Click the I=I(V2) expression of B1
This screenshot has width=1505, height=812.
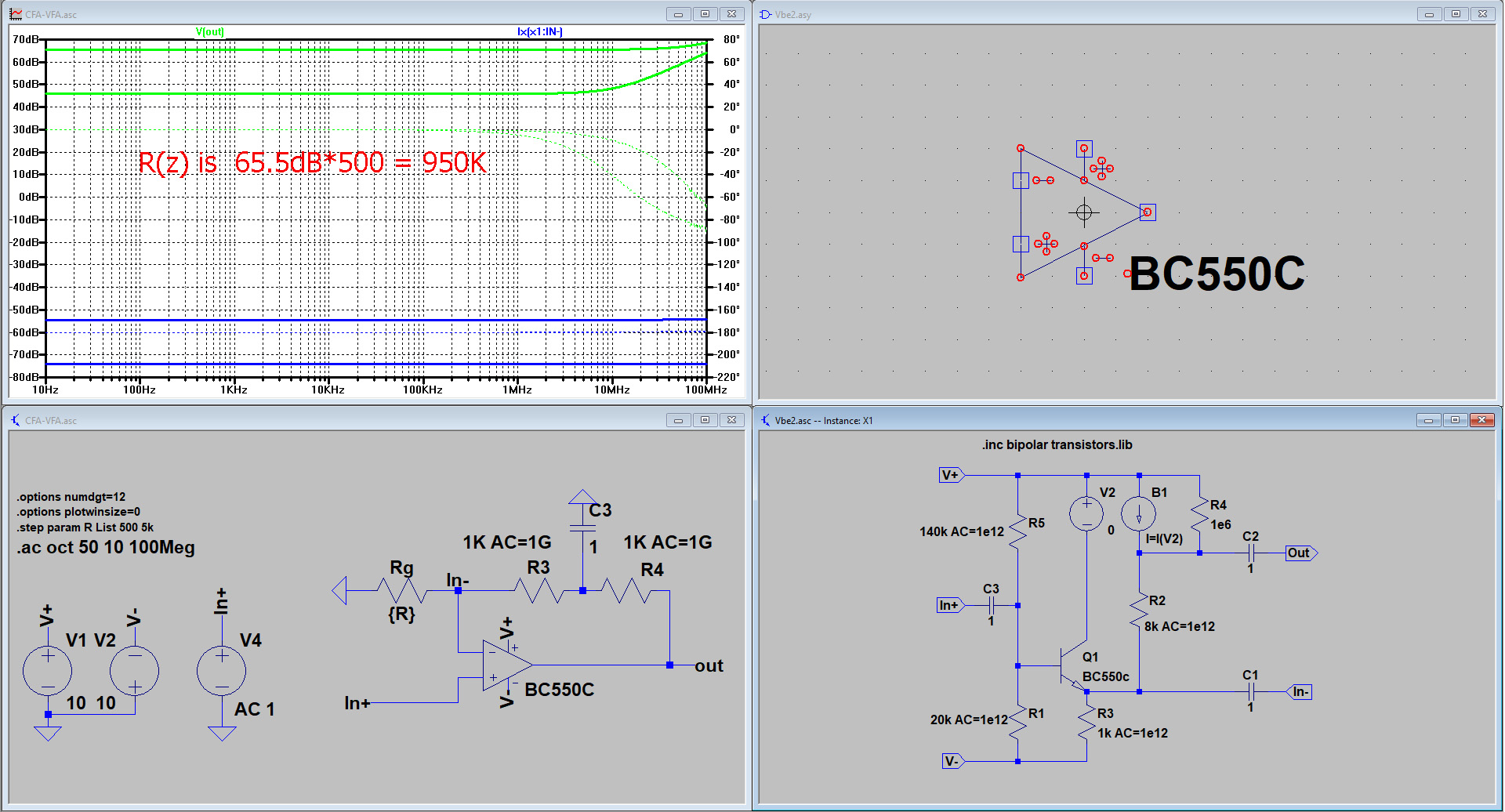click(x=1164, y=538)
